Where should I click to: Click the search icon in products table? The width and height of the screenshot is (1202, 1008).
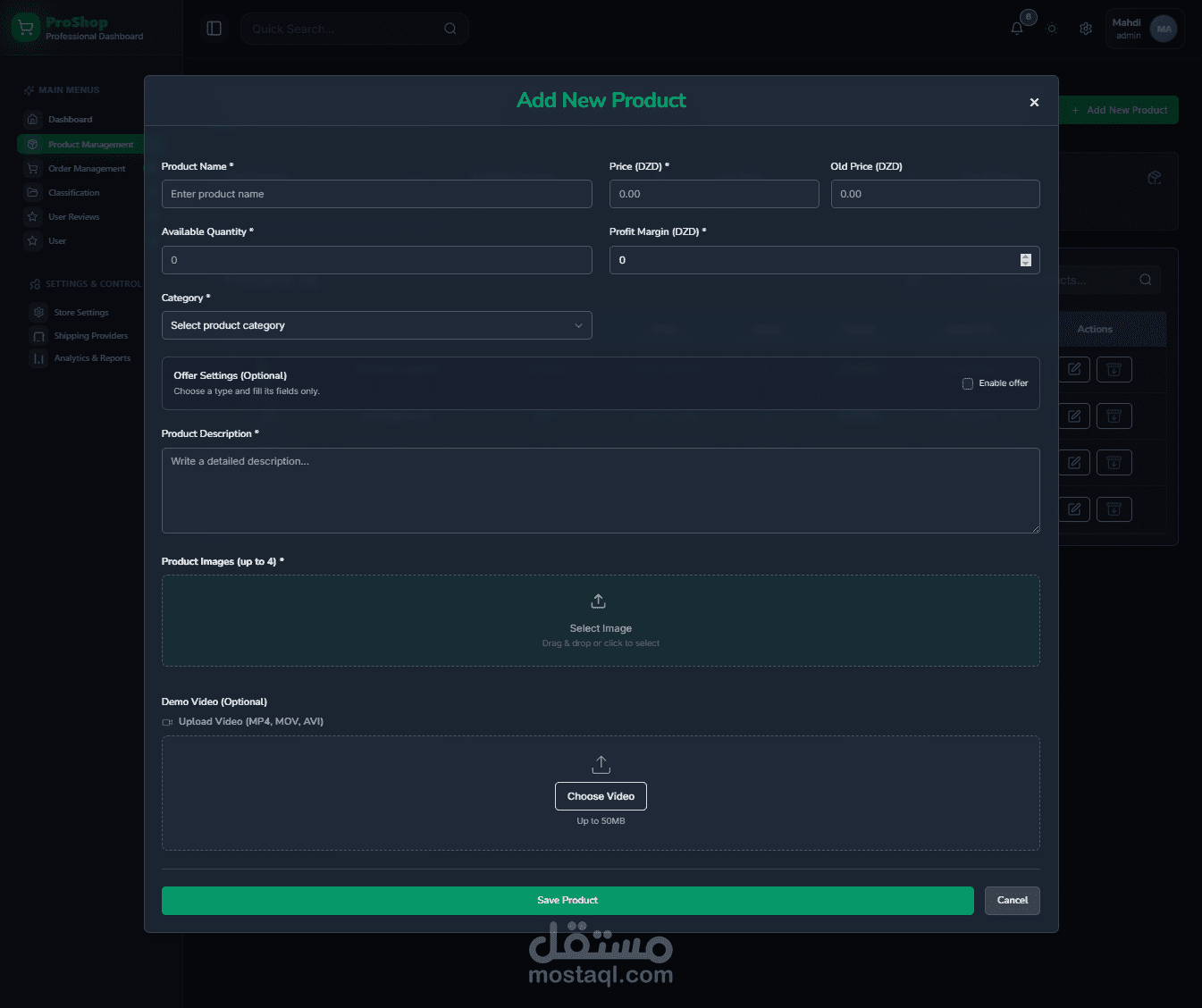coord(1145,280)
